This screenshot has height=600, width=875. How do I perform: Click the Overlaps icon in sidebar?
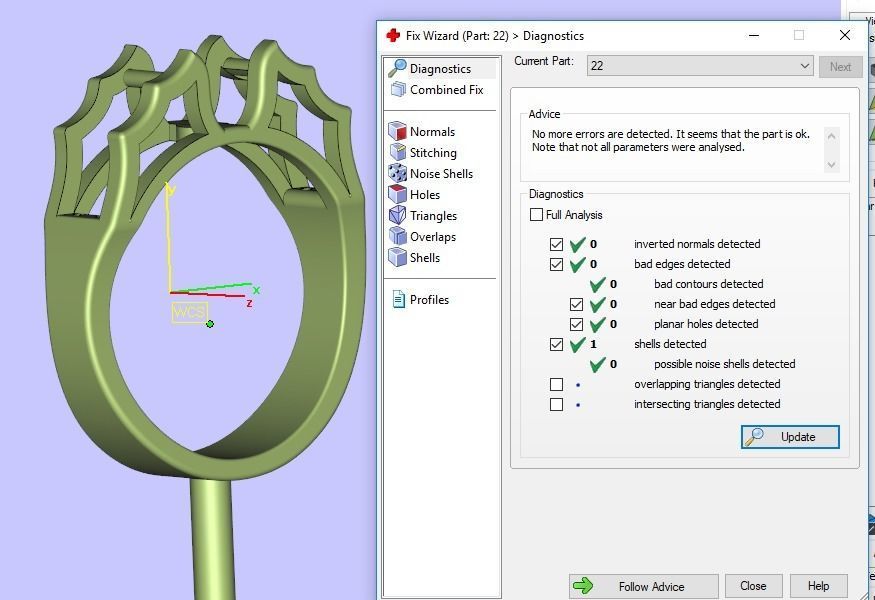tap(397, 236)
